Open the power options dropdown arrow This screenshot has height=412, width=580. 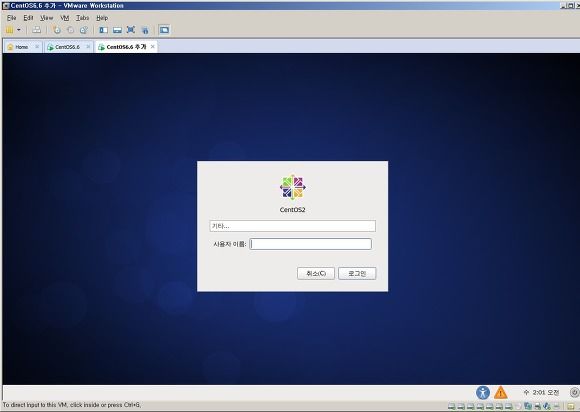[x=19, y=30]
